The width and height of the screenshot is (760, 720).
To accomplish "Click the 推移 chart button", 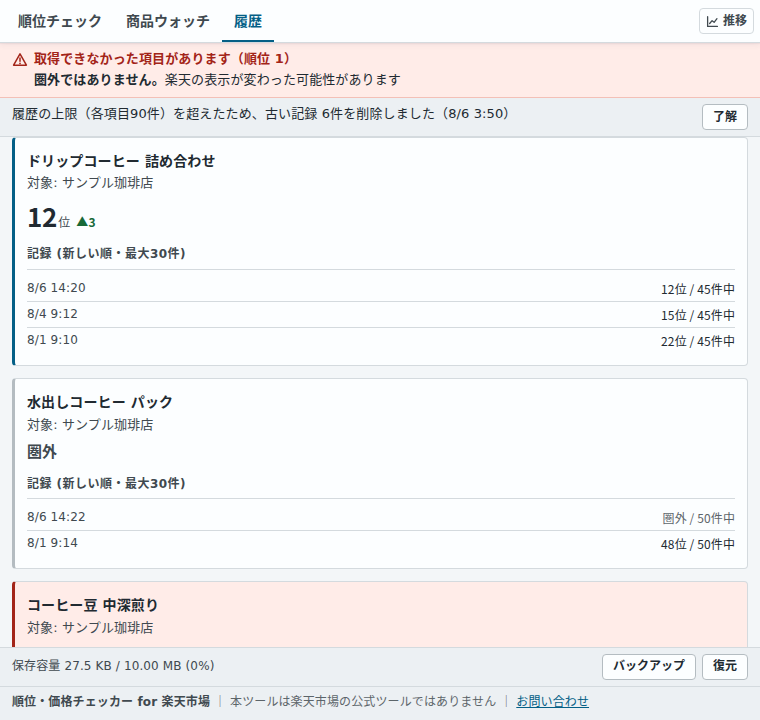I will [726, 21].
